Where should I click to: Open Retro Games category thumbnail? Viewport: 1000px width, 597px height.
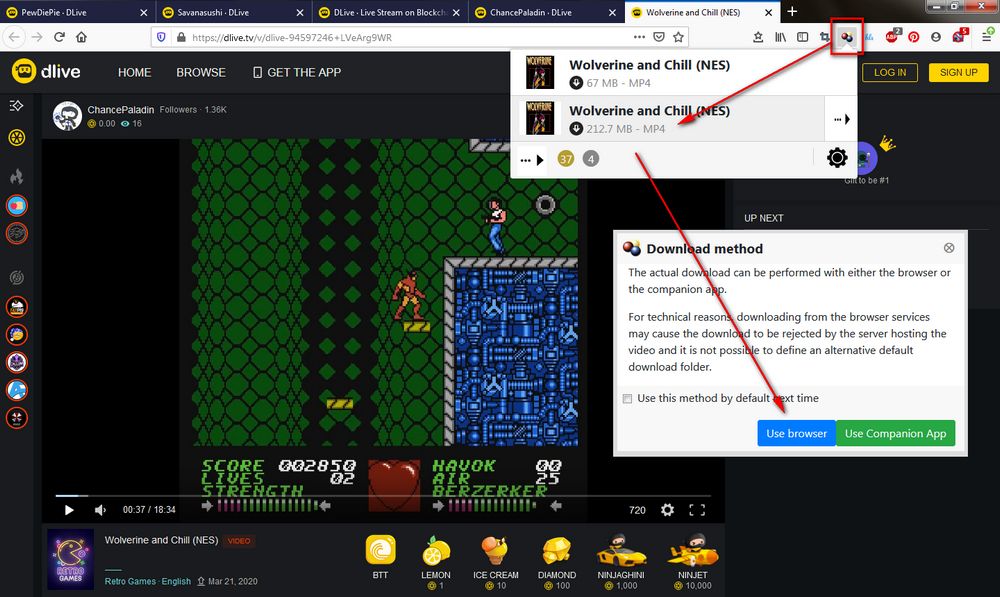[71, 559]
